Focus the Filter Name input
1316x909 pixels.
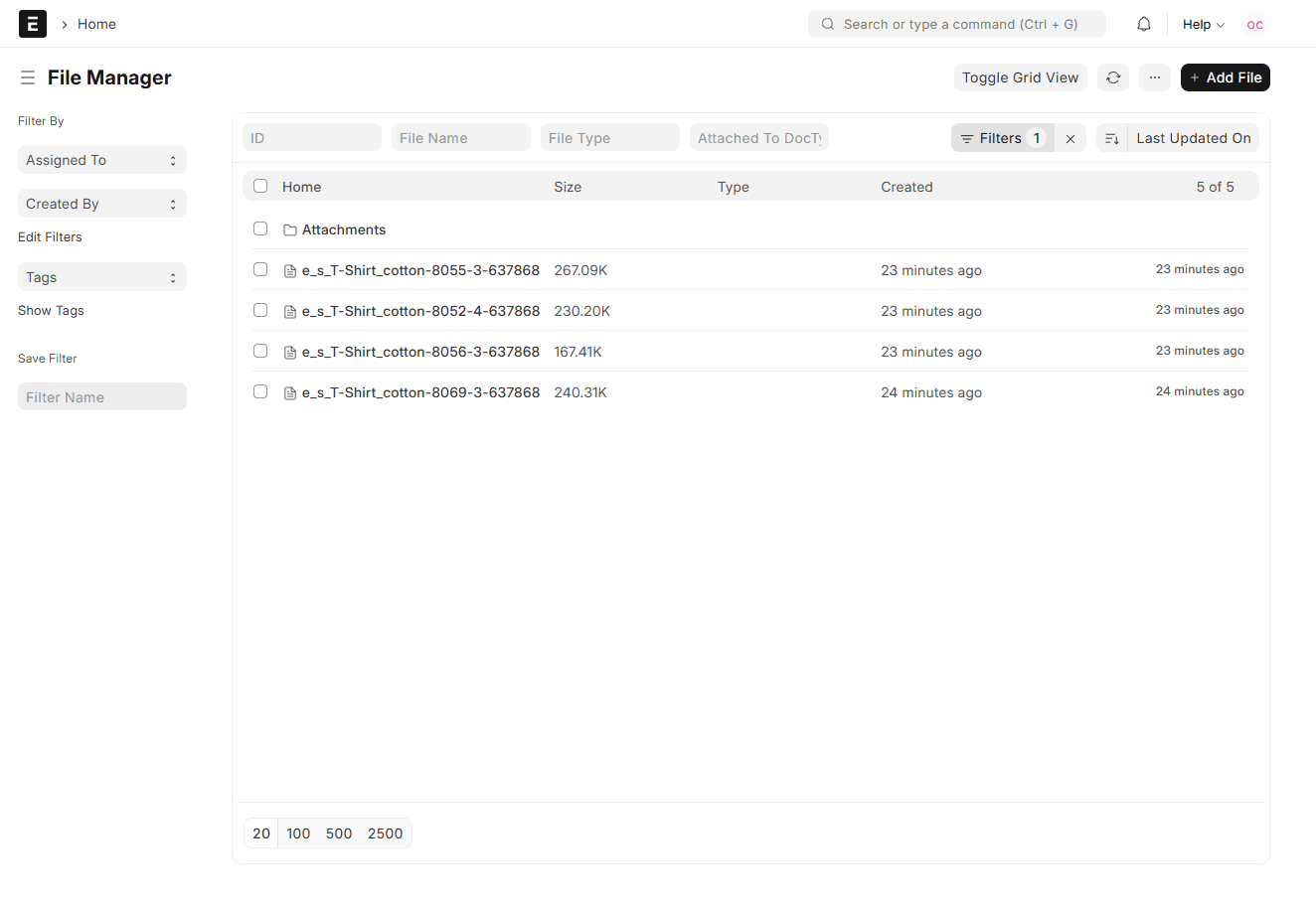[102, 397]
